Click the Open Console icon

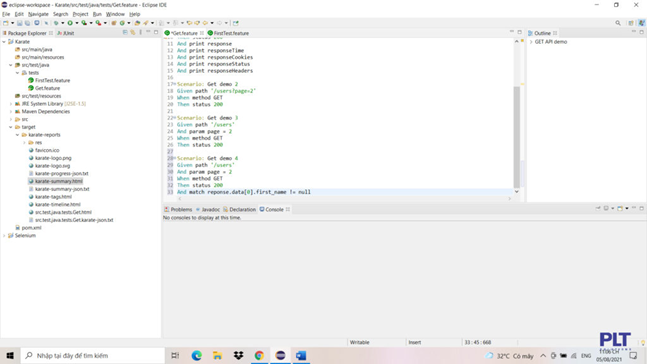(x=620, y=208)
